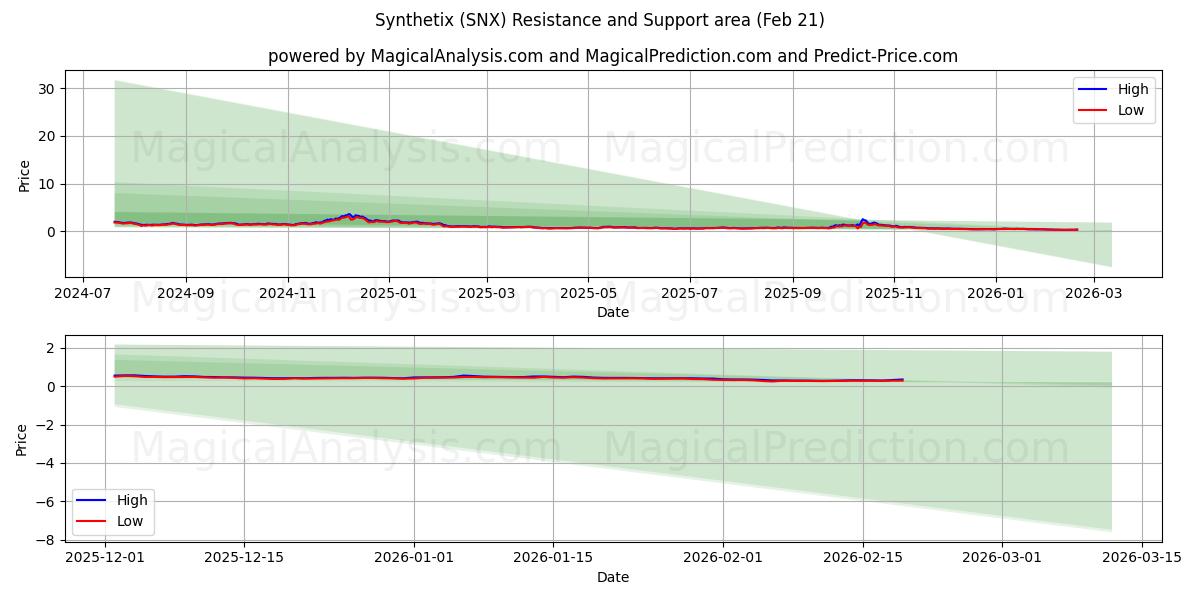Viewport: 1200px width, 600px height.
Task: Click the '10' y-axis tick in top chart
Action: pyautogui.click(x=48, y=184)
